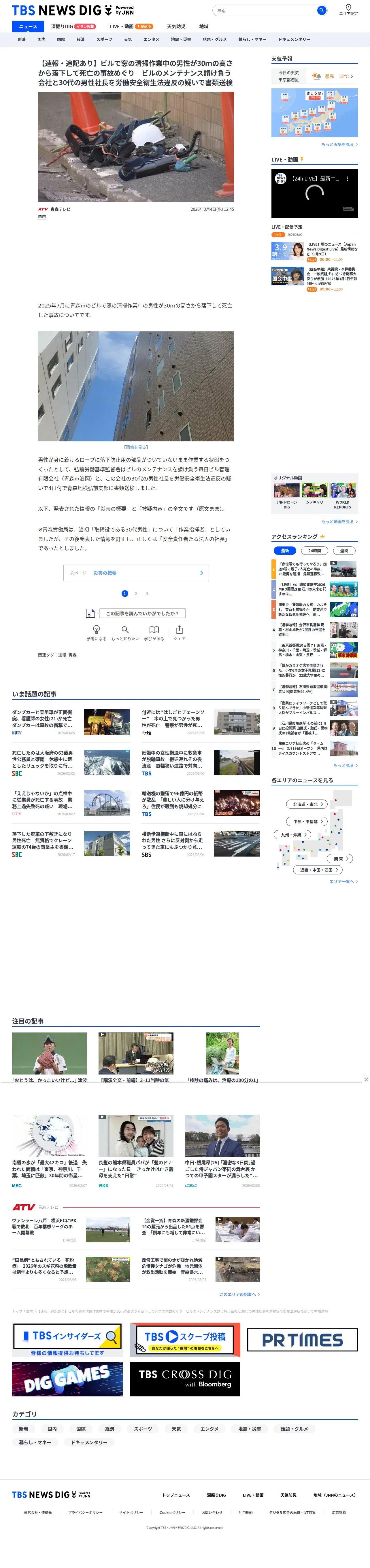Expand 中部・甲信越 area news

[x=307, y=821]
